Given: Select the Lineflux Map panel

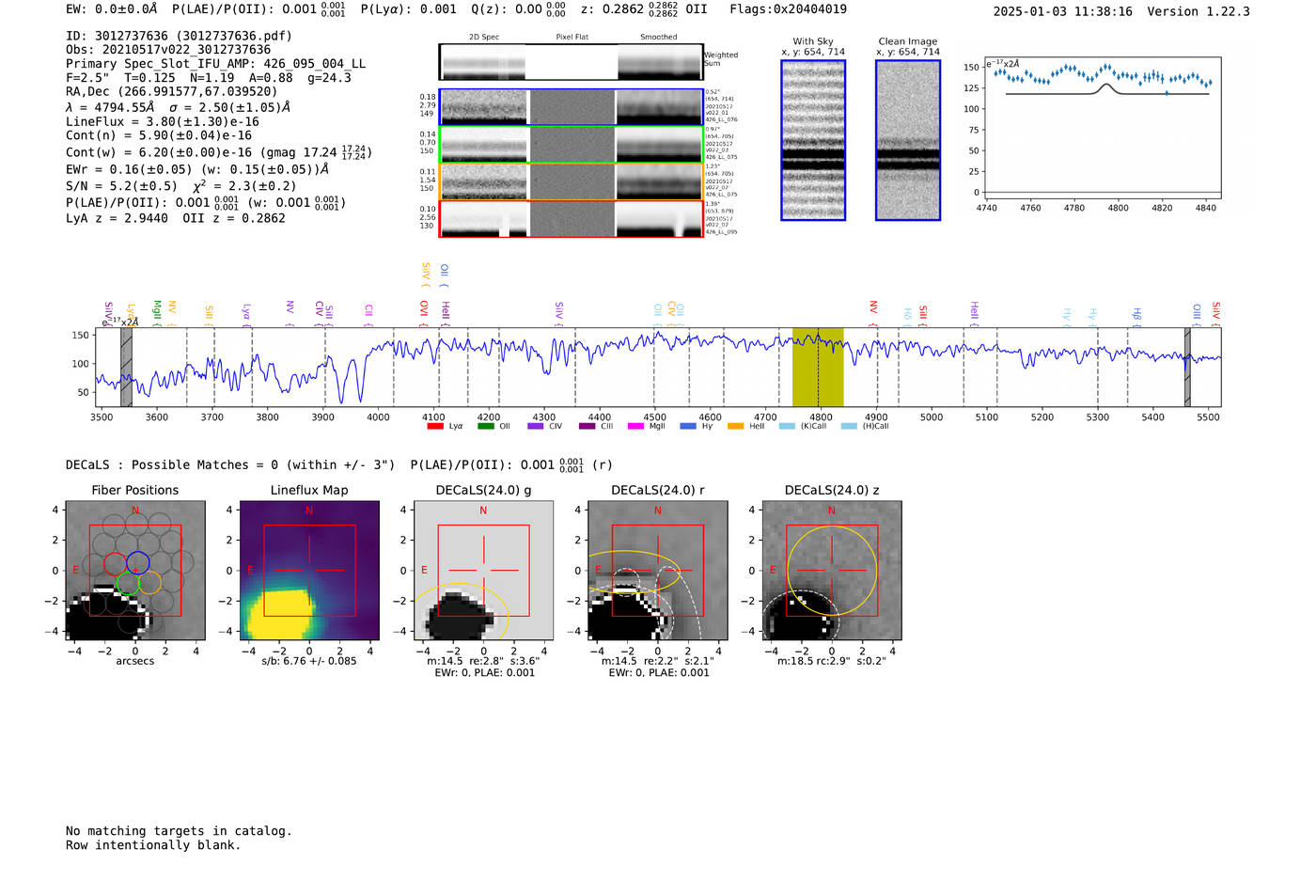Looking at the screenshot, I should pyautogui.click(x=308, y=570).
